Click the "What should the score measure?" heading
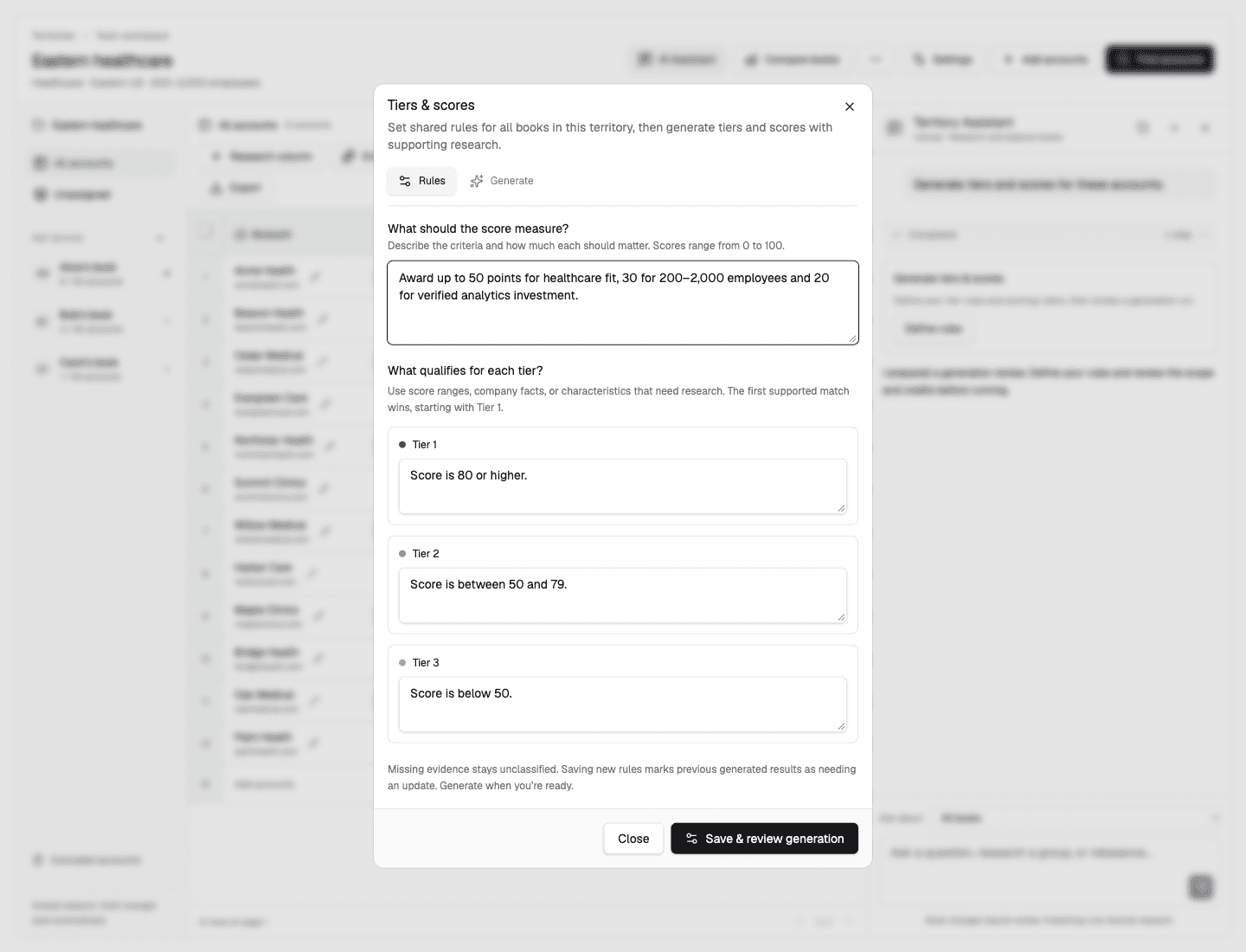The image size is (1246, 952). [x=478, y=228]
